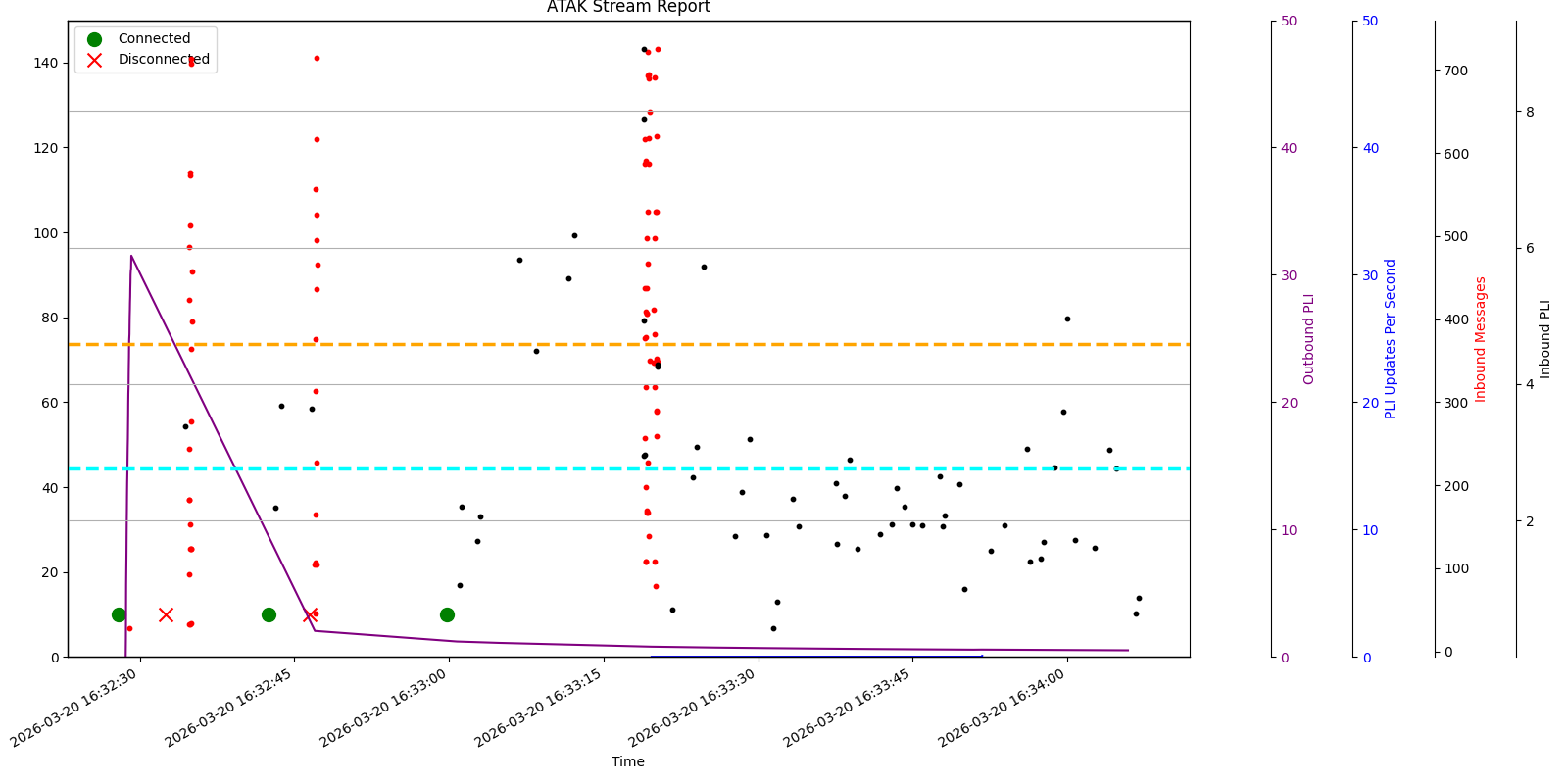
Task: Click the Time x-axis label
Action: point(628,761)
